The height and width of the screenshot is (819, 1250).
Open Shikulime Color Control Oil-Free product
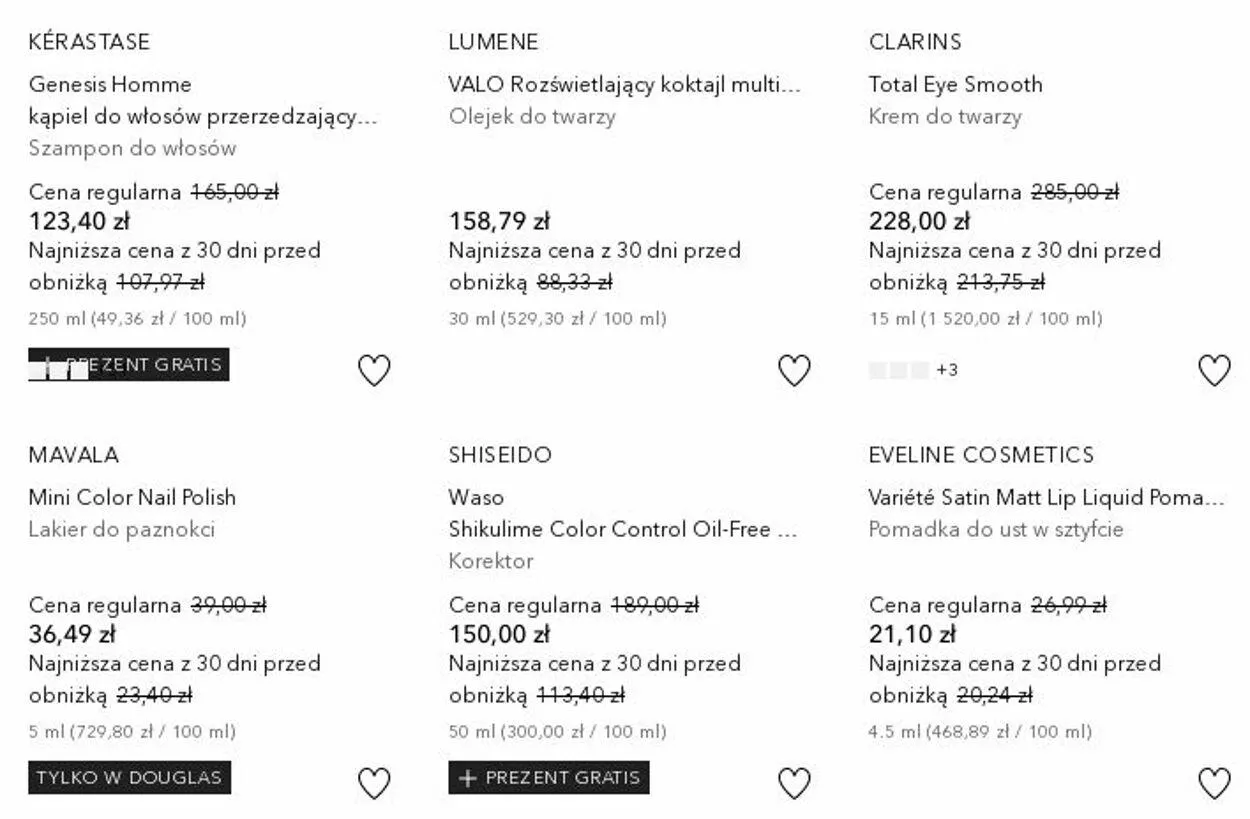(x=622, y=529)
